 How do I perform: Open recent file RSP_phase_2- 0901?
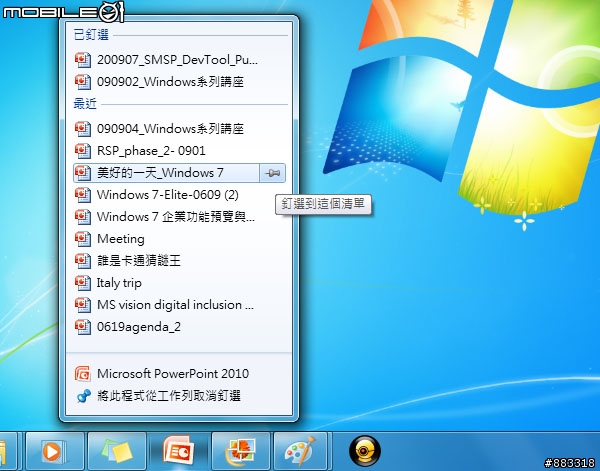tap(179, 151)
